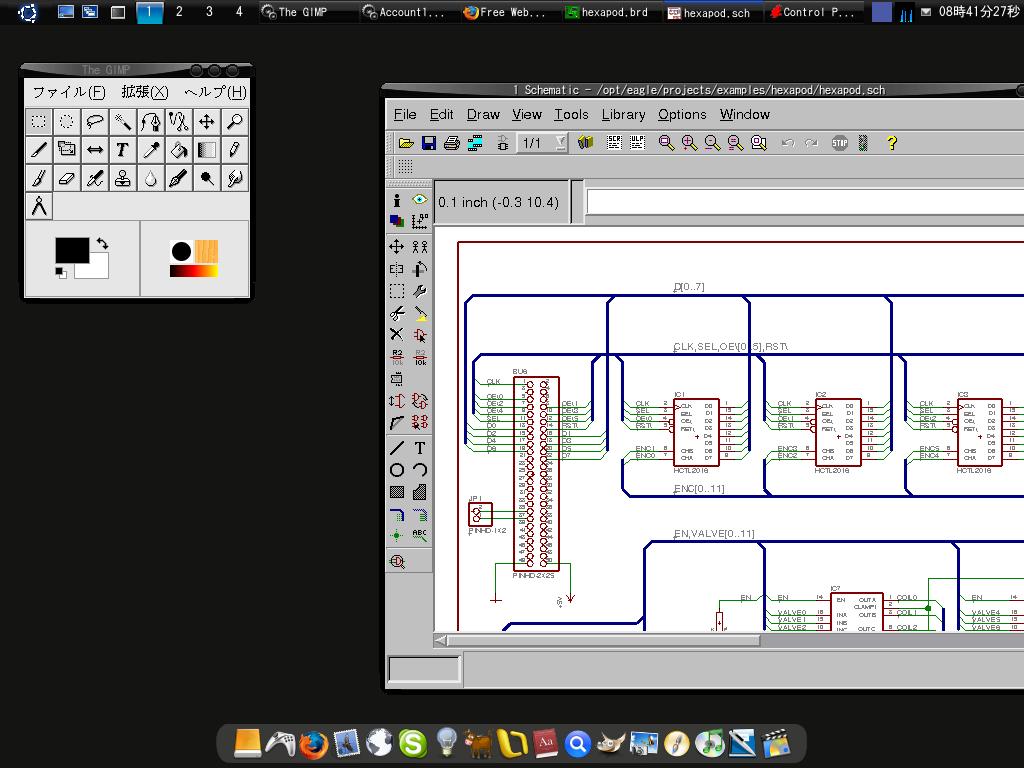Click the Eagle print icon
Viewport: 1024px width, 768px height.
click(x=451, y=143)
